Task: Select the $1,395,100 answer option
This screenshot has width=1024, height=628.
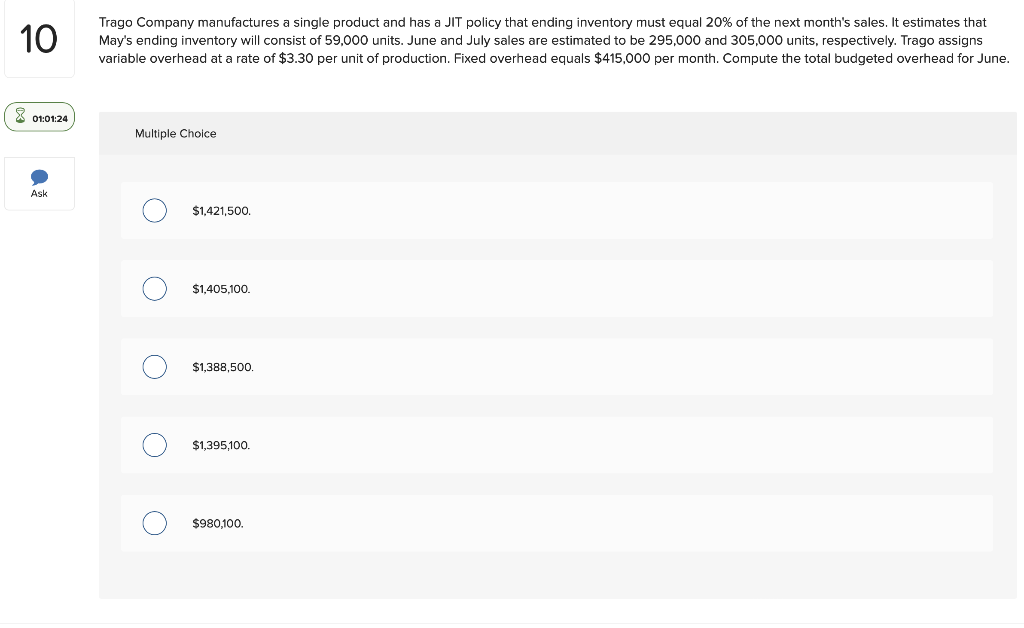Action: click(x=154, y=445)
